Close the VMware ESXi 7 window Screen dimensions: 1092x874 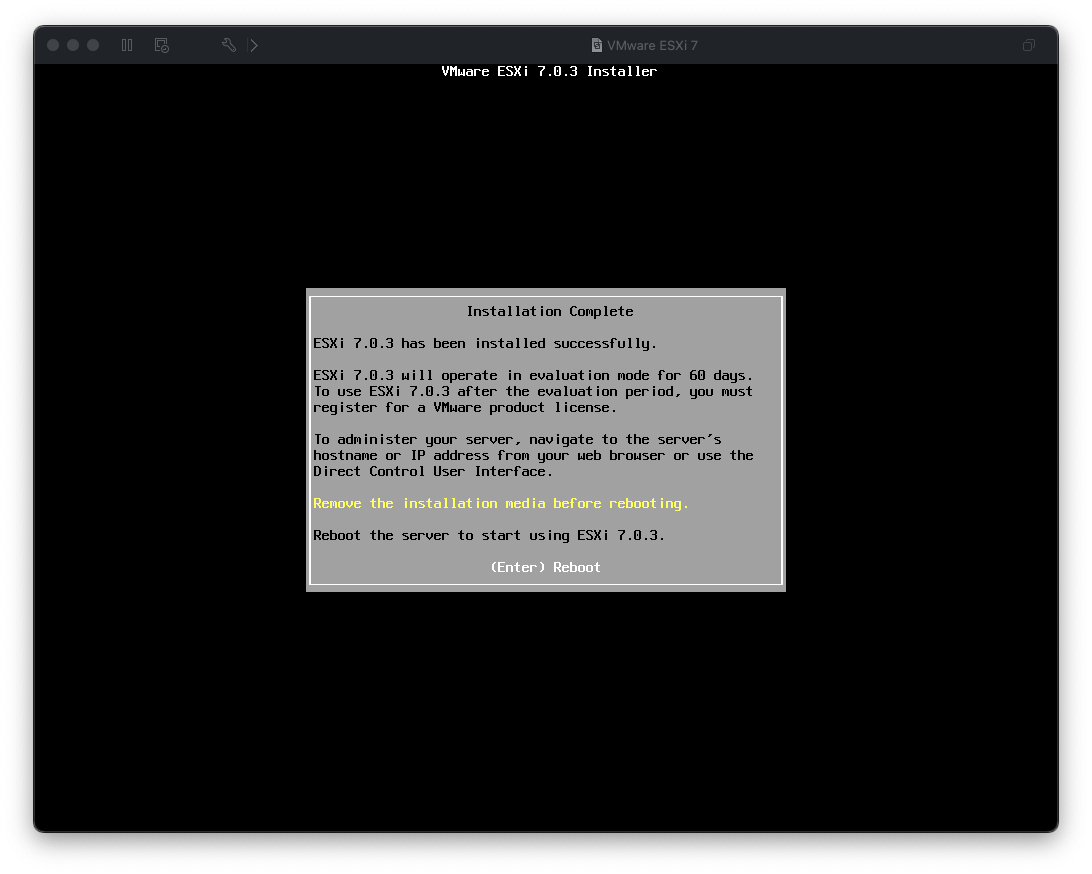53,45
